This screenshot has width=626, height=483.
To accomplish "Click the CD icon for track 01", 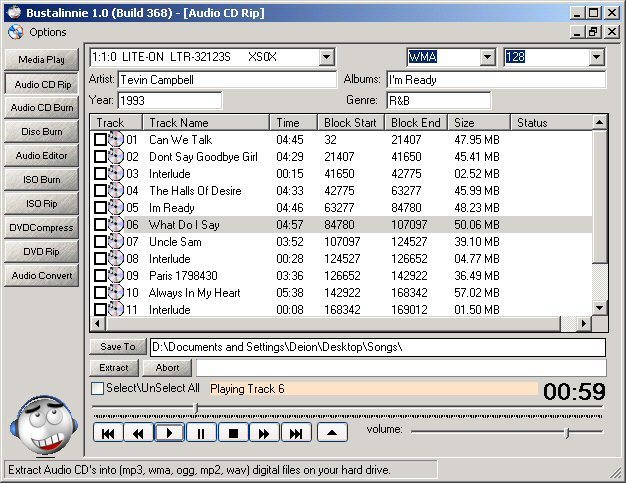I will [116, 140].
